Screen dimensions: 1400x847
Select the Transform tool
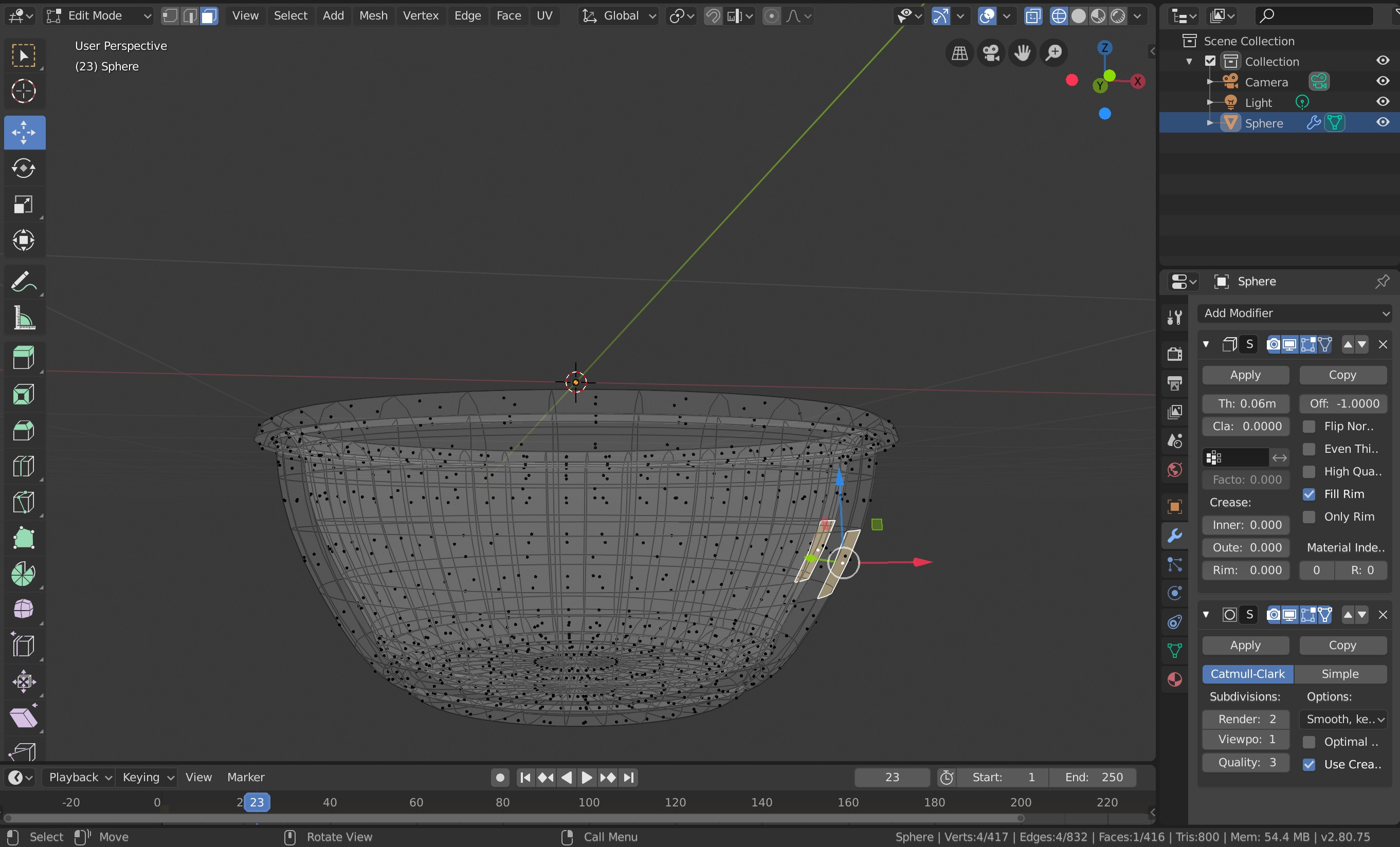tap(23, 240)
